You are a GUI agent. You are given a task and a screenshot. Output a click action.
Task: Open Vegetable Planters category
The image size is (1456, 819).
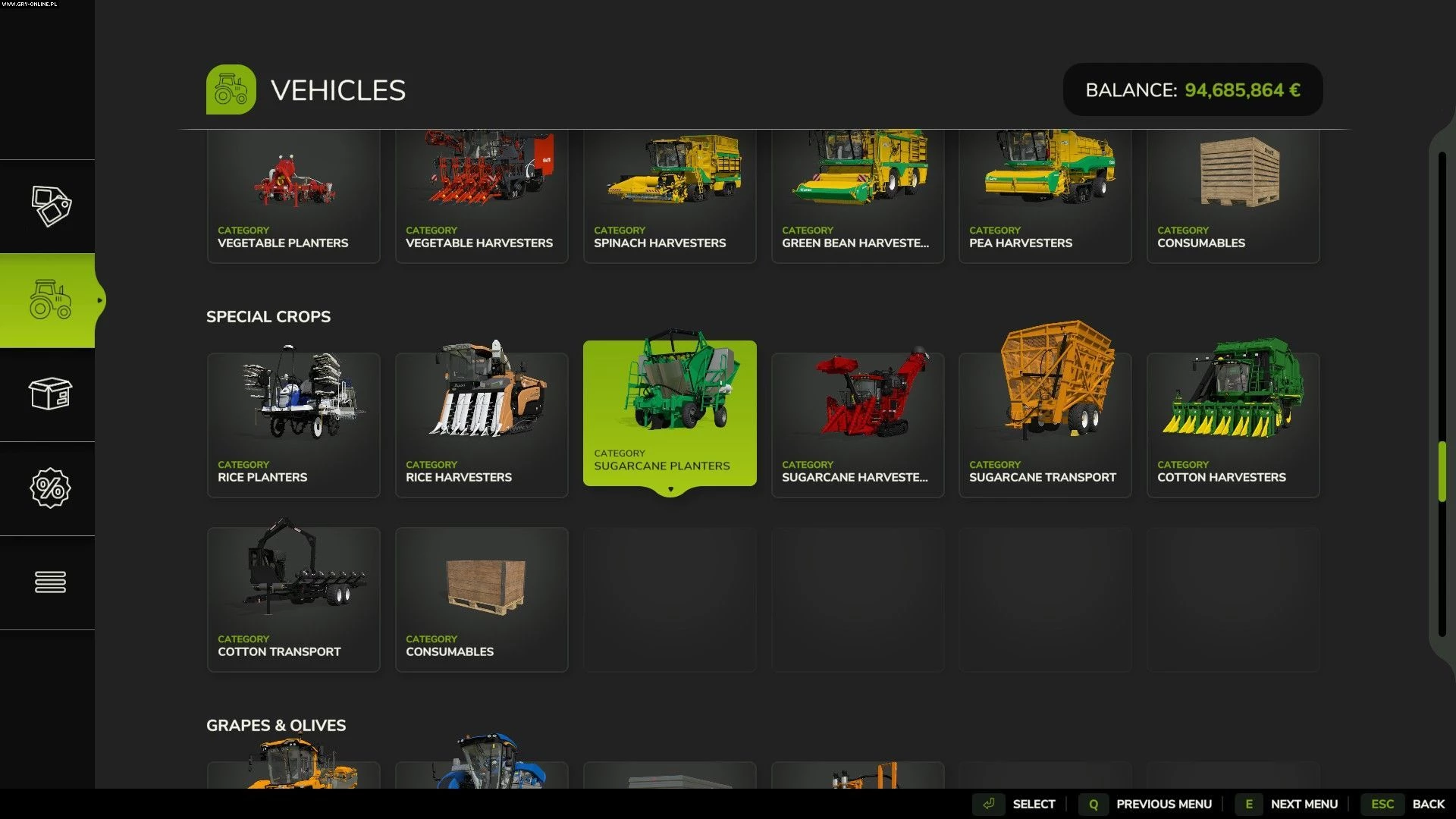click(293, 197)
